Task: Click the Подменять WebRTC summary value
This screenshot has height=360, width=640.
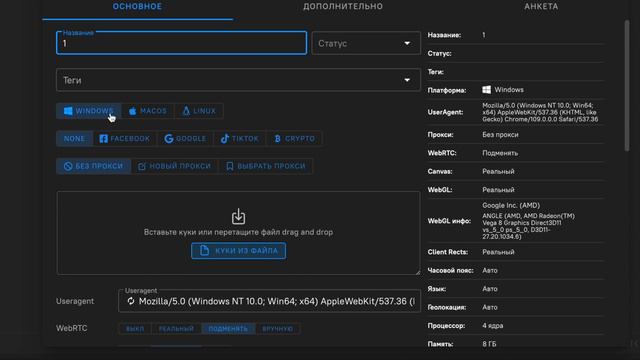Action: (x=500, y=153)
